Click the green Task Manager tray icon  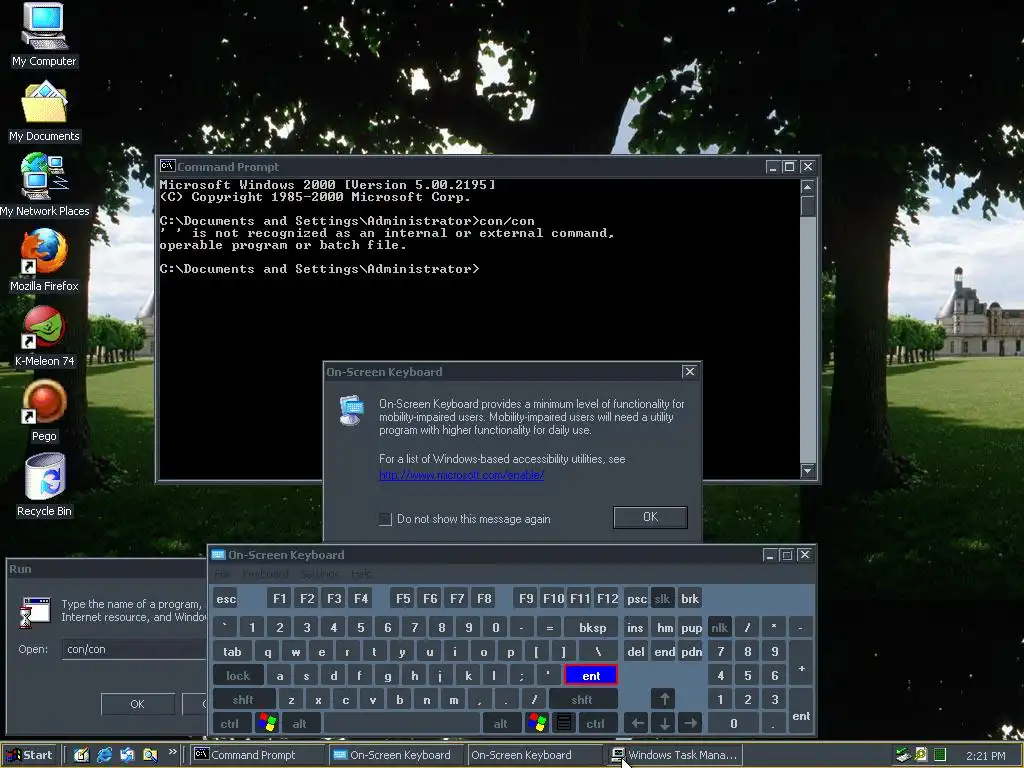(939, 755)
